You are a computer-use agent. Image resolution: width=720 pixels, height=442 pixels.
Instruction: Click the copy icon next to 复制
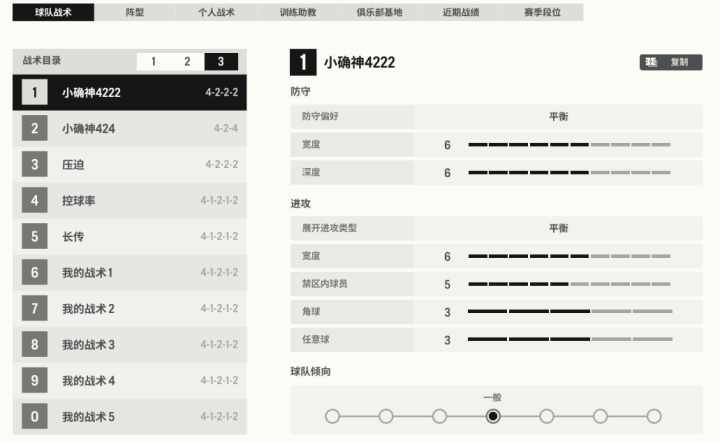pyautogui.click(x=651, y=62)
